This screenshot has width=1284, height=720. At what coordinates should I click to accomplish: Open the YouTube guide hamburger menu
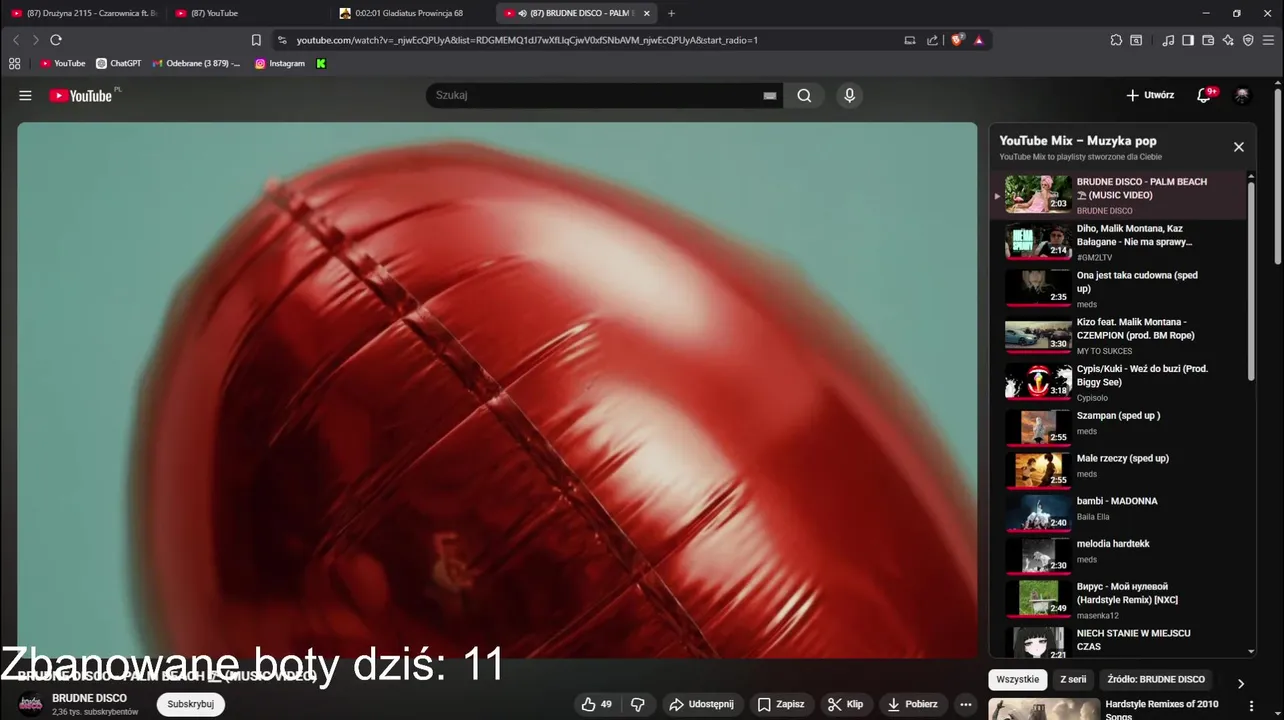[25, 95]
